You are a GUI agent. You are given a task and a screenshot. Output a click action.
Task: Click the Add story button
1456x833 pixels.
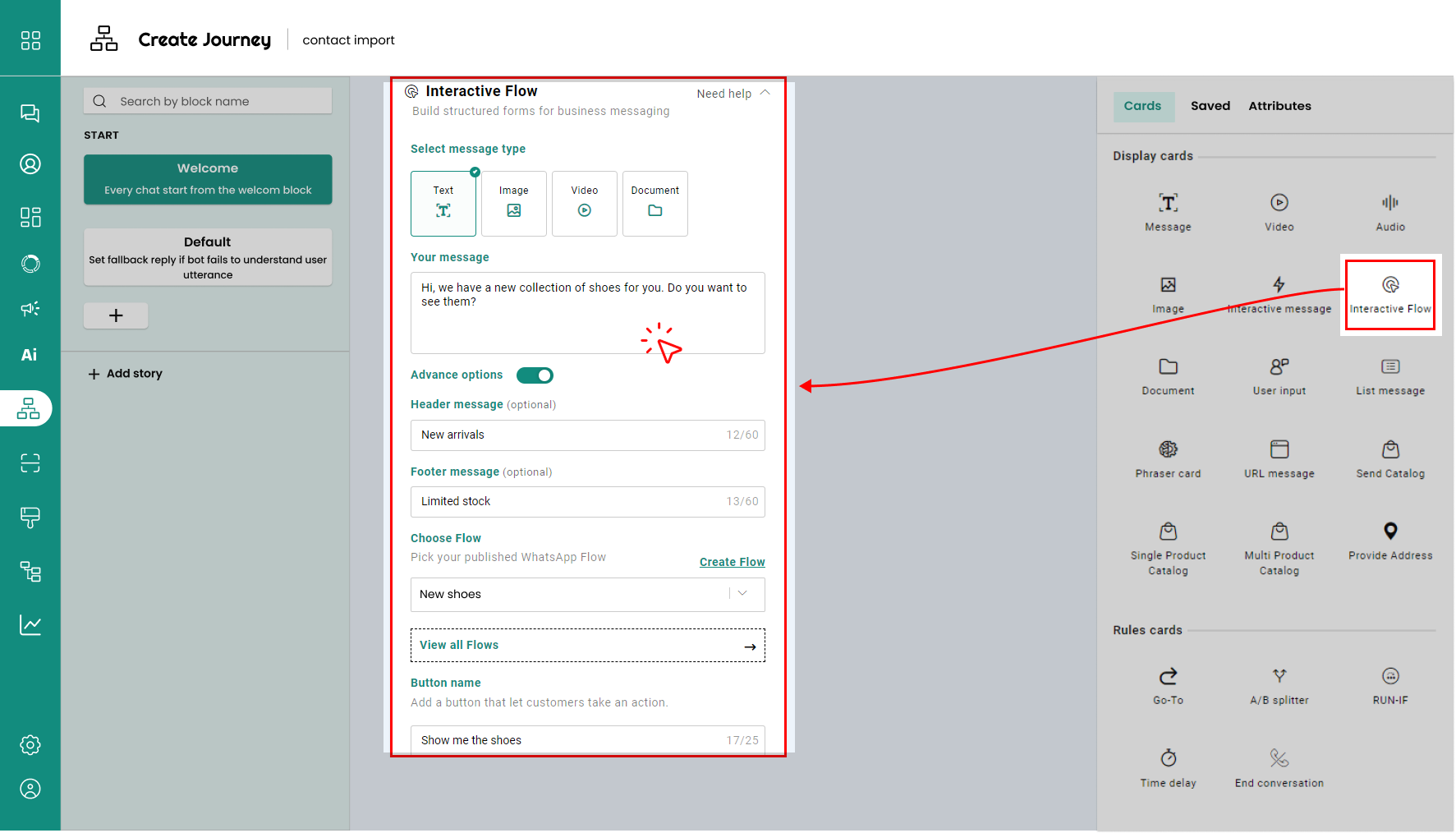point(126,374)
